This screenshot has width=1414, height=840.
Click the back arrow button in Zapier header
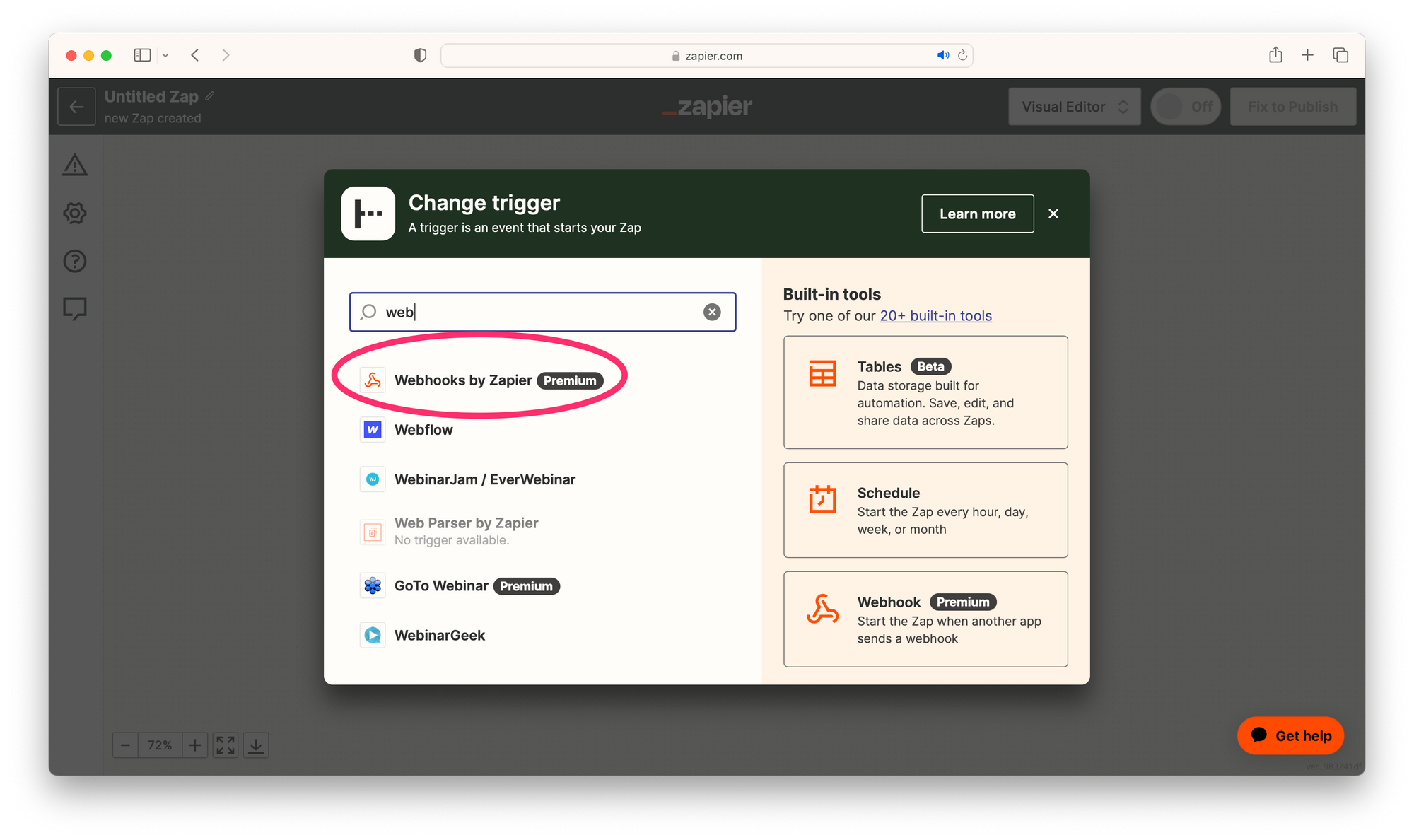point(76,107)
